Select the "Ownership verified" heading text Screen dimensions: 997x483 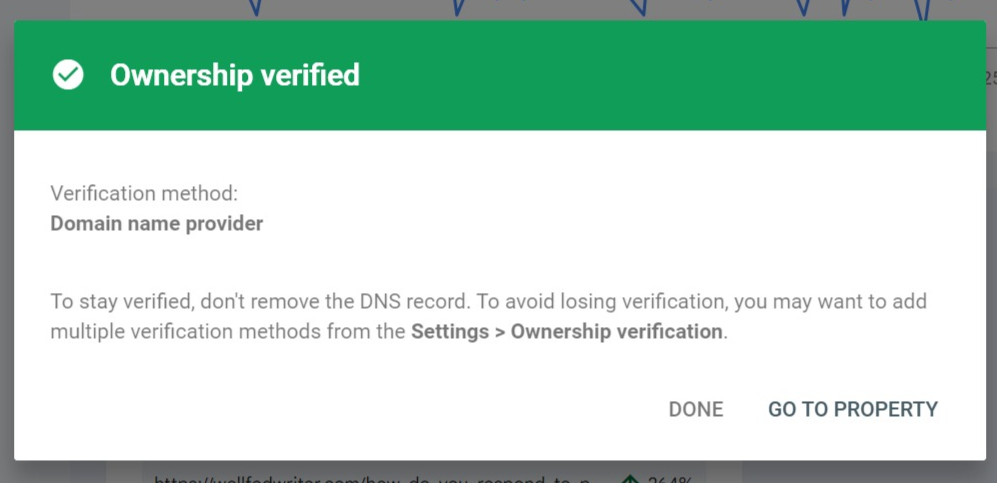tap(234, 75)
